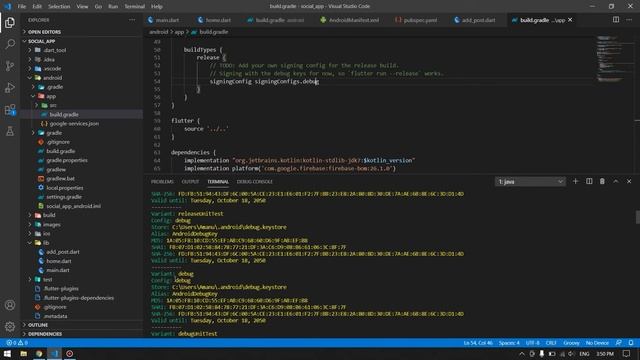Image resolution: width=640 pixels, height=360 pixels.
Task: Switch to the Debug Console tab
Action: (254, 182)
